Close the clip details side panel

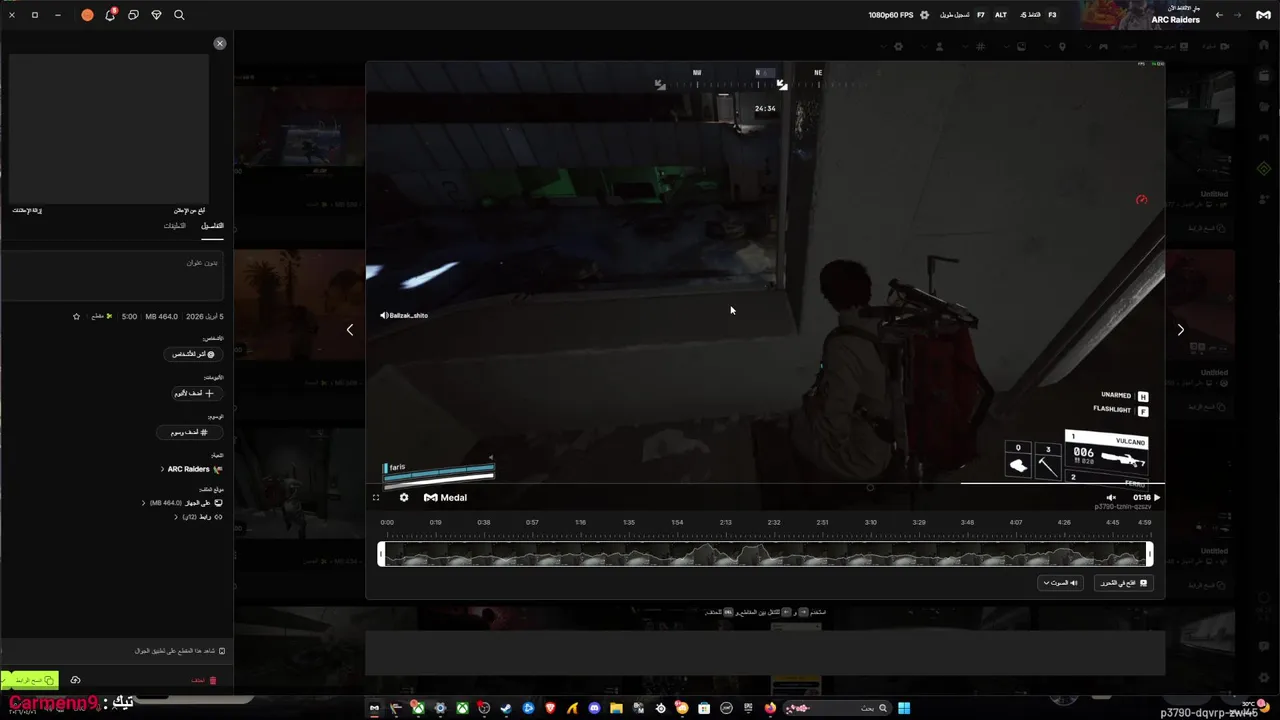(220, 43)
